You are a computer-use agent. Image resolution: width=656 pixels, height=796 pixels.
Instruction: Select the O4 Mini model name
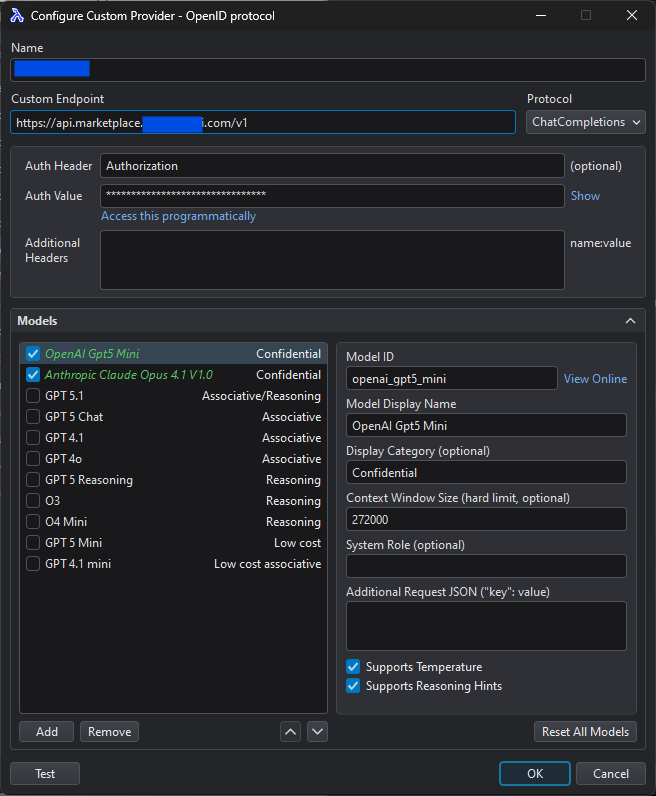tap(66, 521)
